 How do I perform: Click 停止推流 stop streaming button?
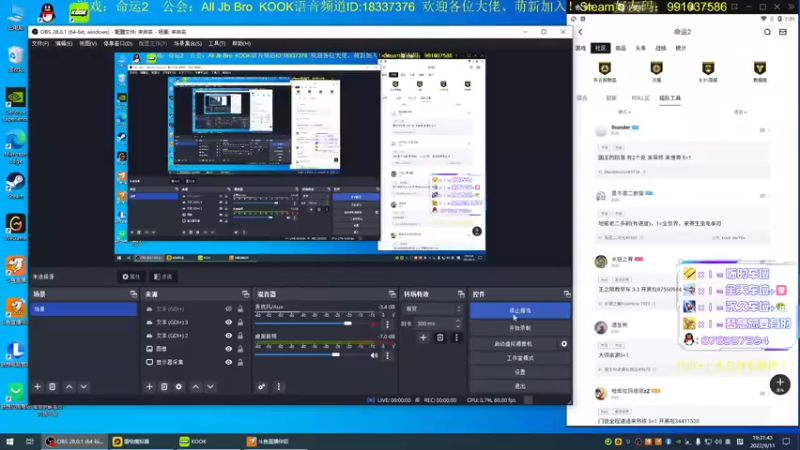pos(520,311)
